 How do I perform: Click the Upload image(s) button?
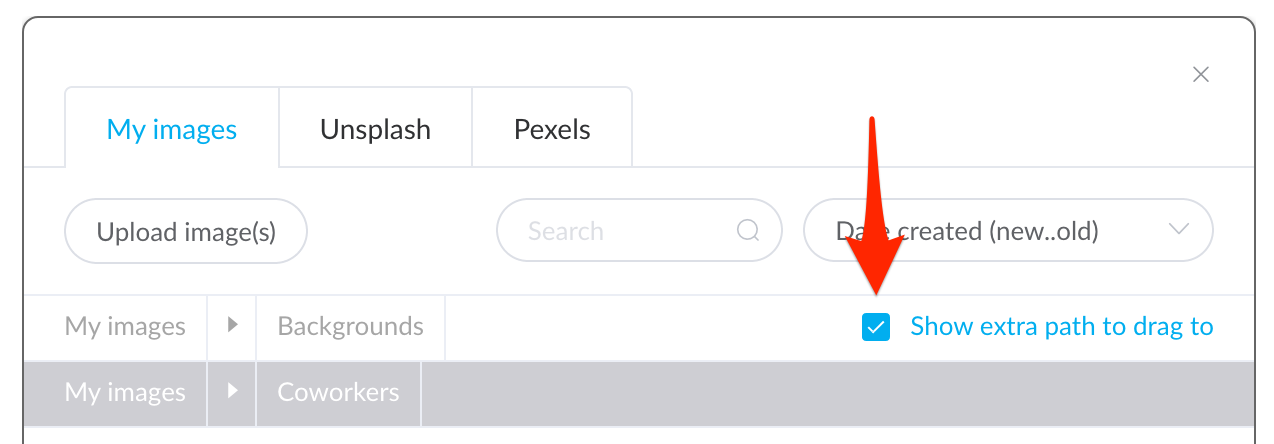[186, 231]
